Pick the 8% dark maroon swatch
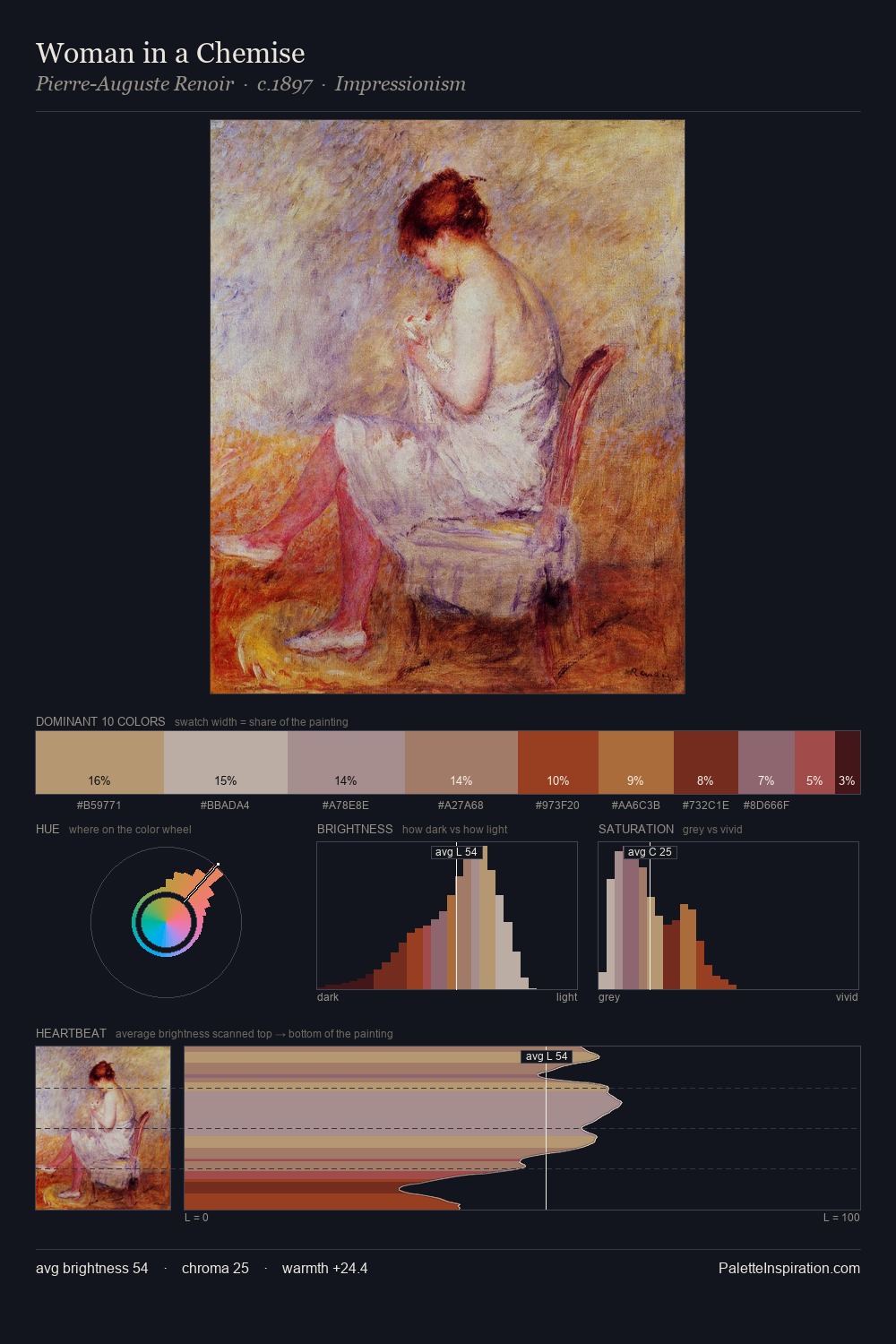The width and height of the screenshot is (896, 1344). click(x=706, y=762)
